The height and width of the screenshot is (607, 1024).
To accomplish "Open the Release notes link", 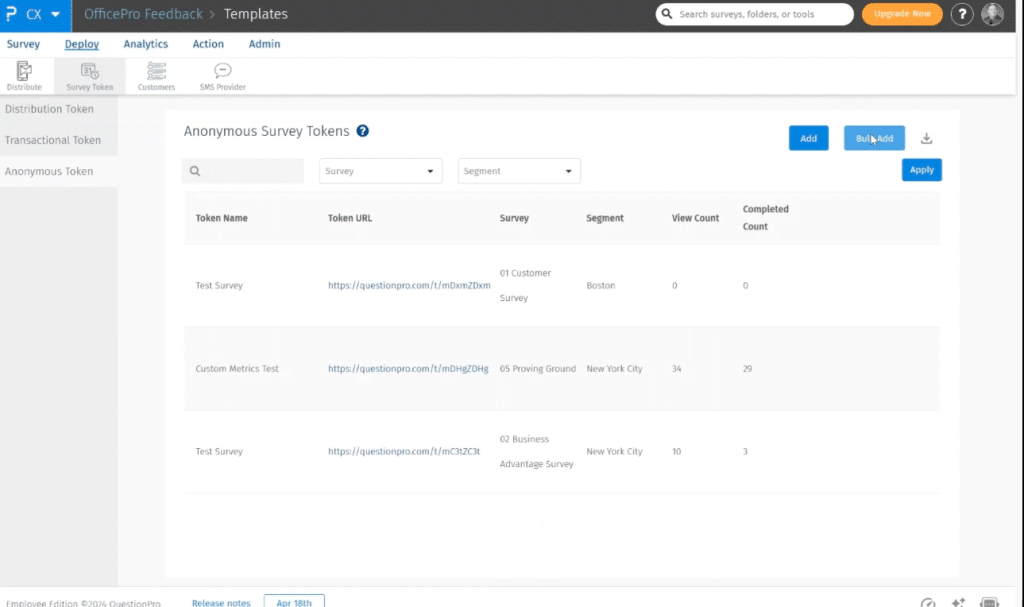I will [221, 601].
